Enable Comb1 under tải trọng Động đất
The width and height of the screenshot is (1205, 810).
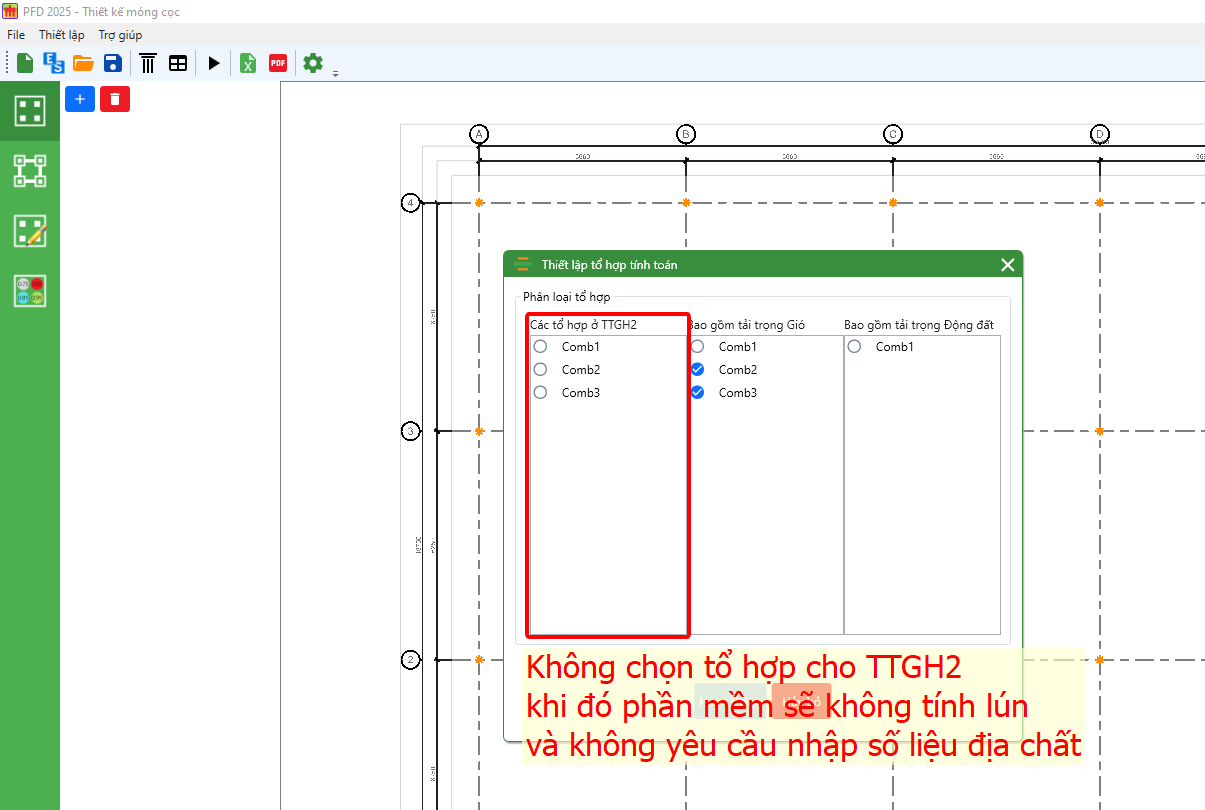[x=855, y=347]
